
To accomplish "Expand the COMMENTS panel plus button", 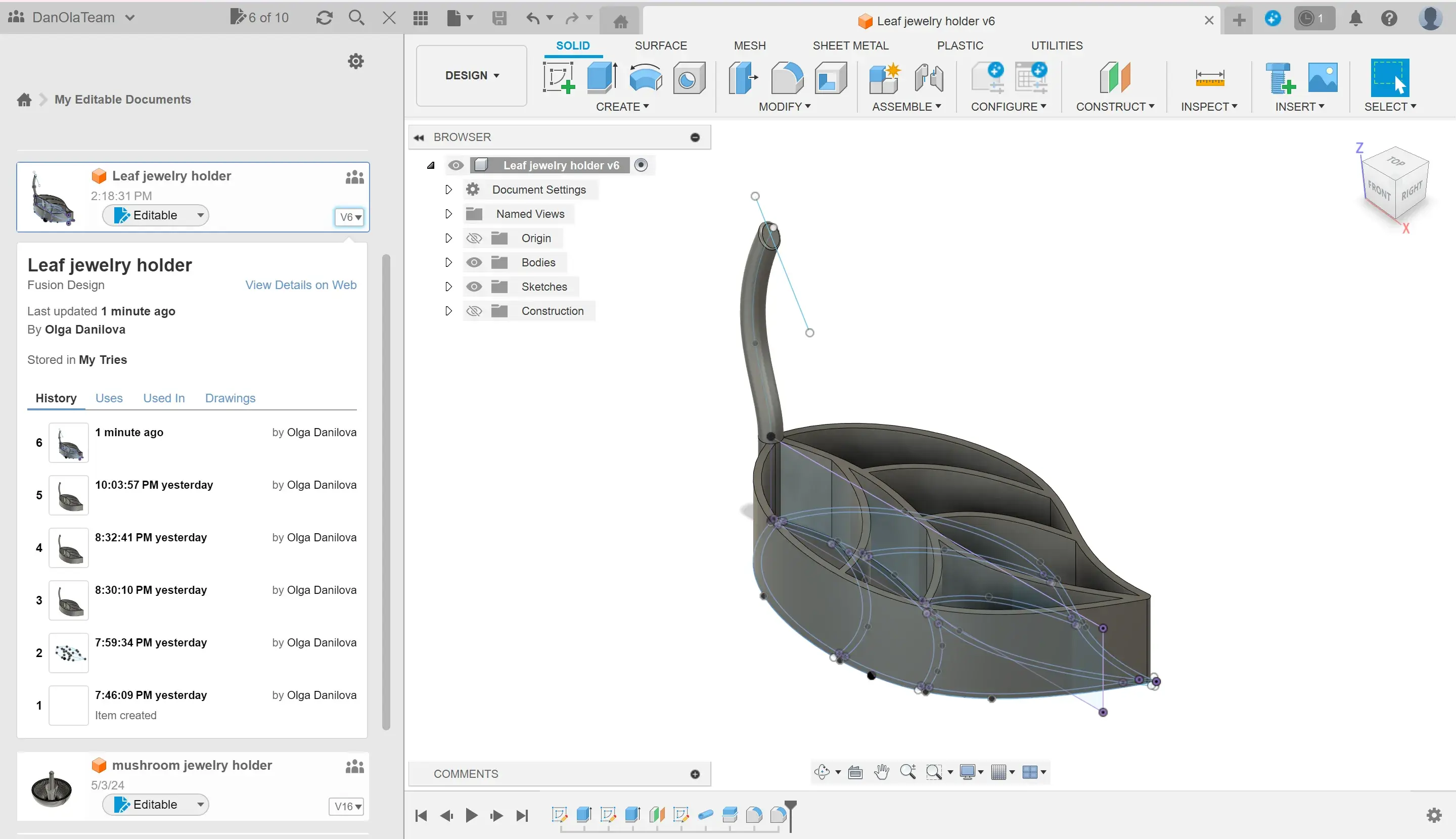I will click(x=695, y=774).
